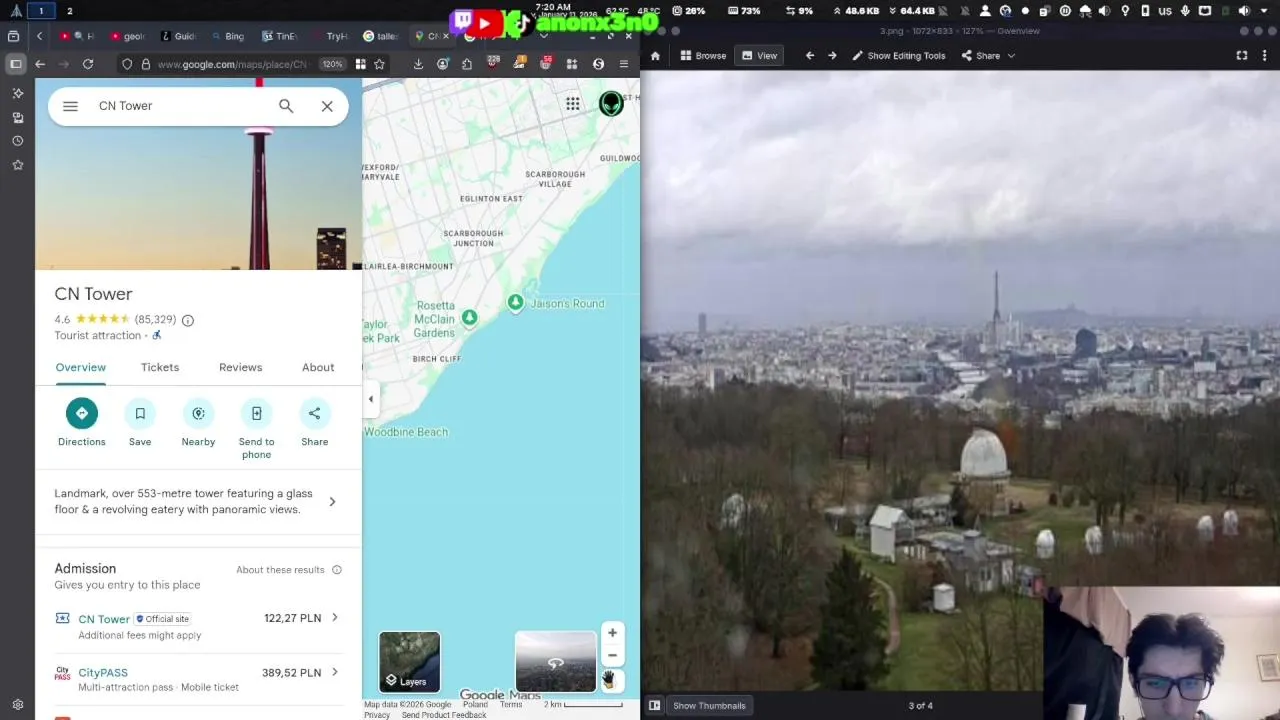
Task: Save CN Tower to a list
Action: pyautogui.click(x=140, y=423)
